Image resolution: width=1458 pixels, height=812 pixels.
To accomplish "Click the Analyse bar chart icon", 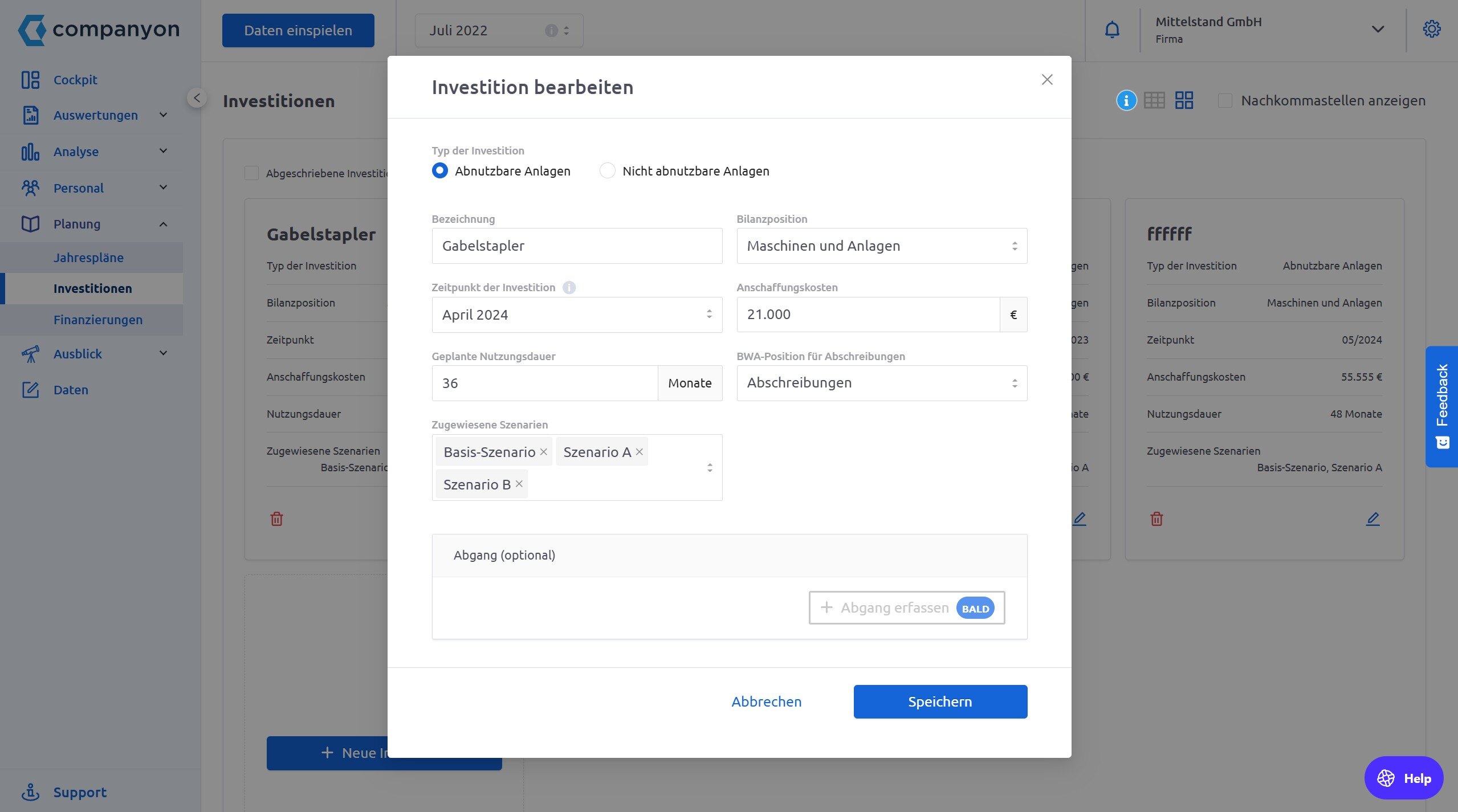I will tap(30, 152).
